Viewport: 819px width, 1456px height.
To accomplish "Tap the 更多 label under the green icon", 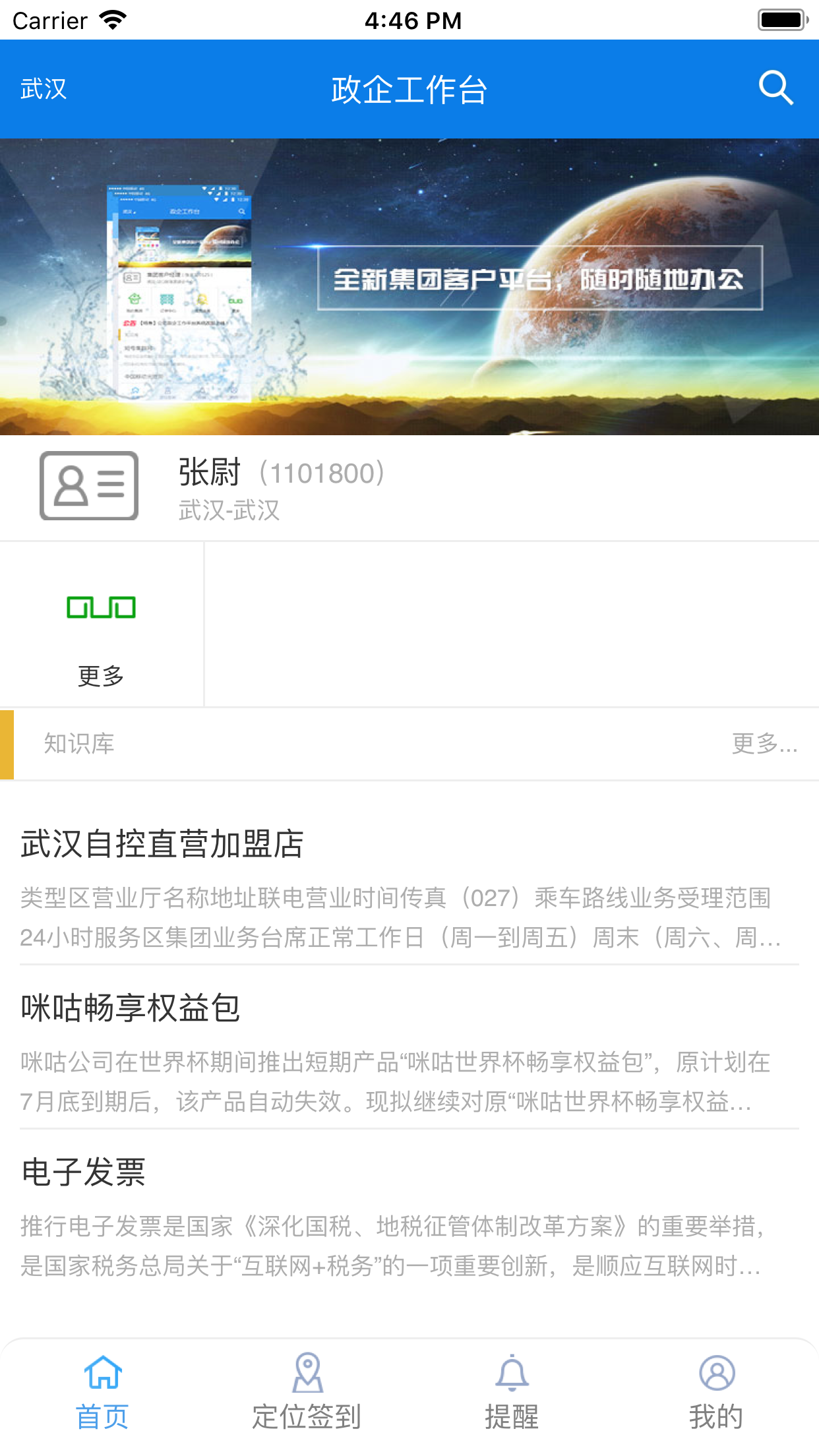I will [x=101, y=676].
